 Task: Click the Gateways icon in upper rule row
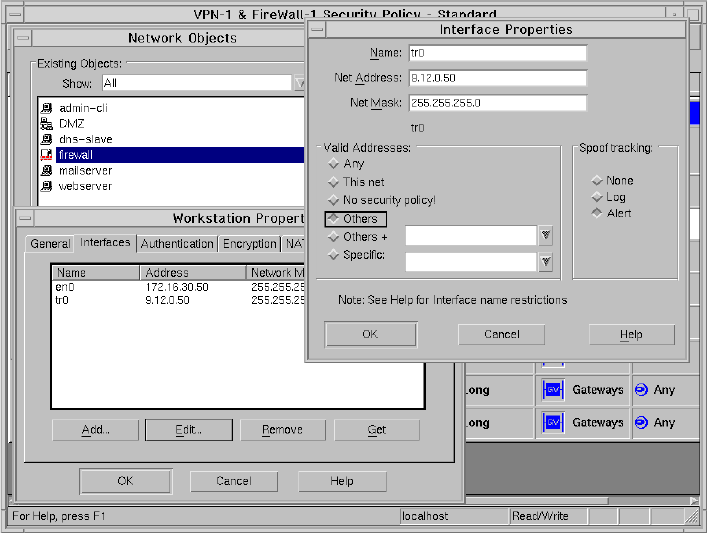[553, 390]
